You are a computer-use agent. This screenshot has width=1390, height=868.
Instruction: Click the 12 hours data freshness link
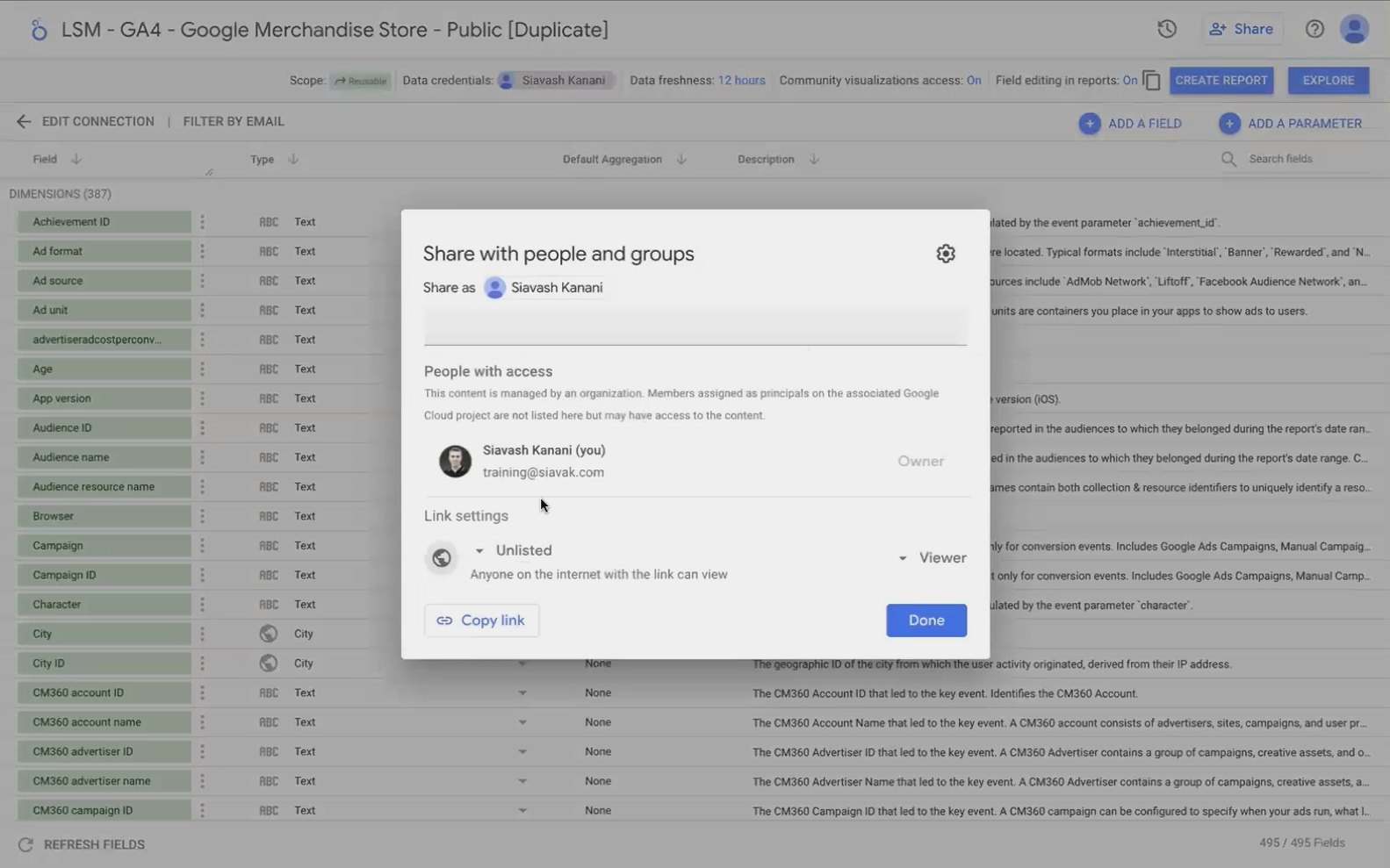tap(741, 81)
